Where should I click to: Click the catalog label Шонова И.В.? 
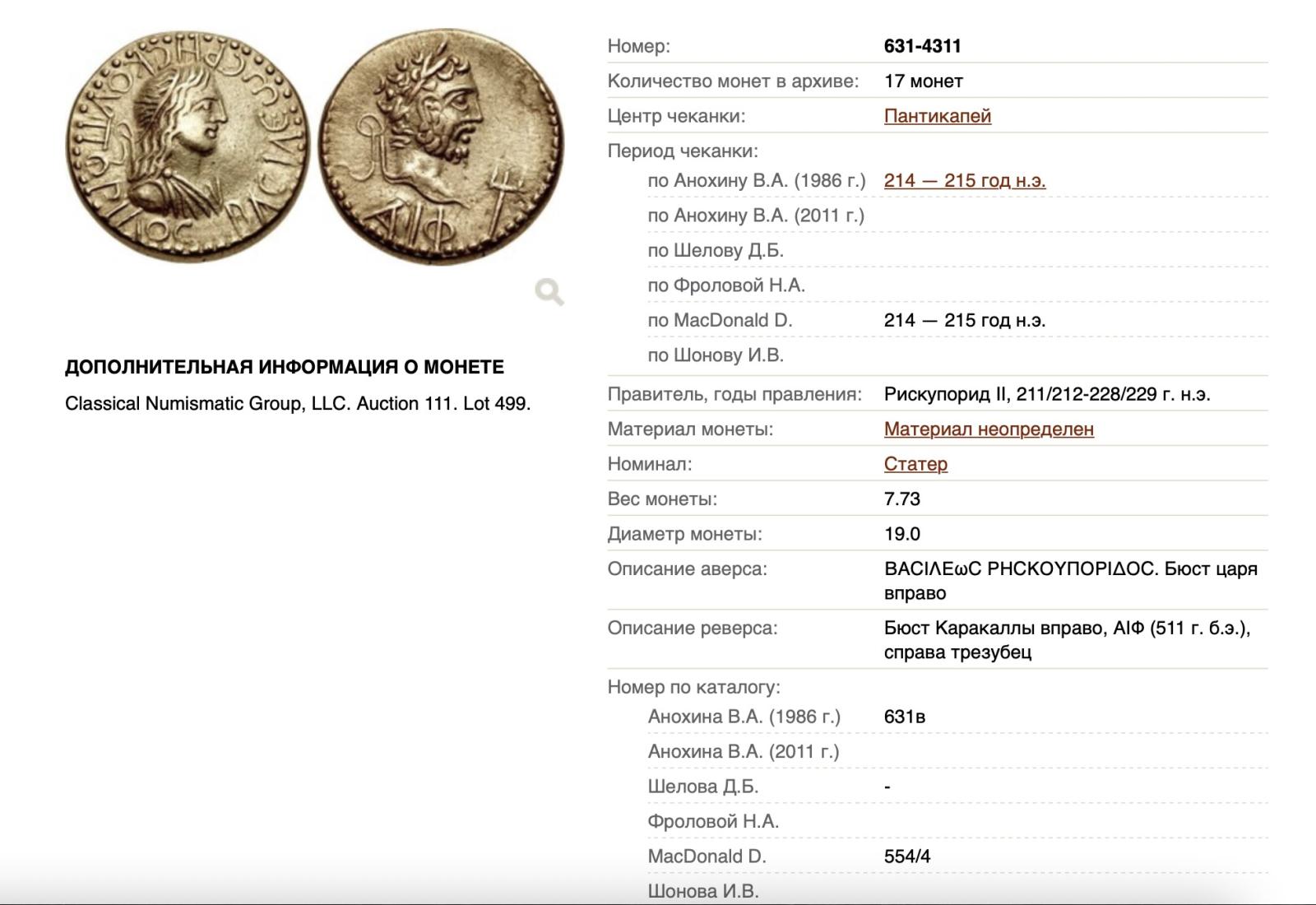703,891
